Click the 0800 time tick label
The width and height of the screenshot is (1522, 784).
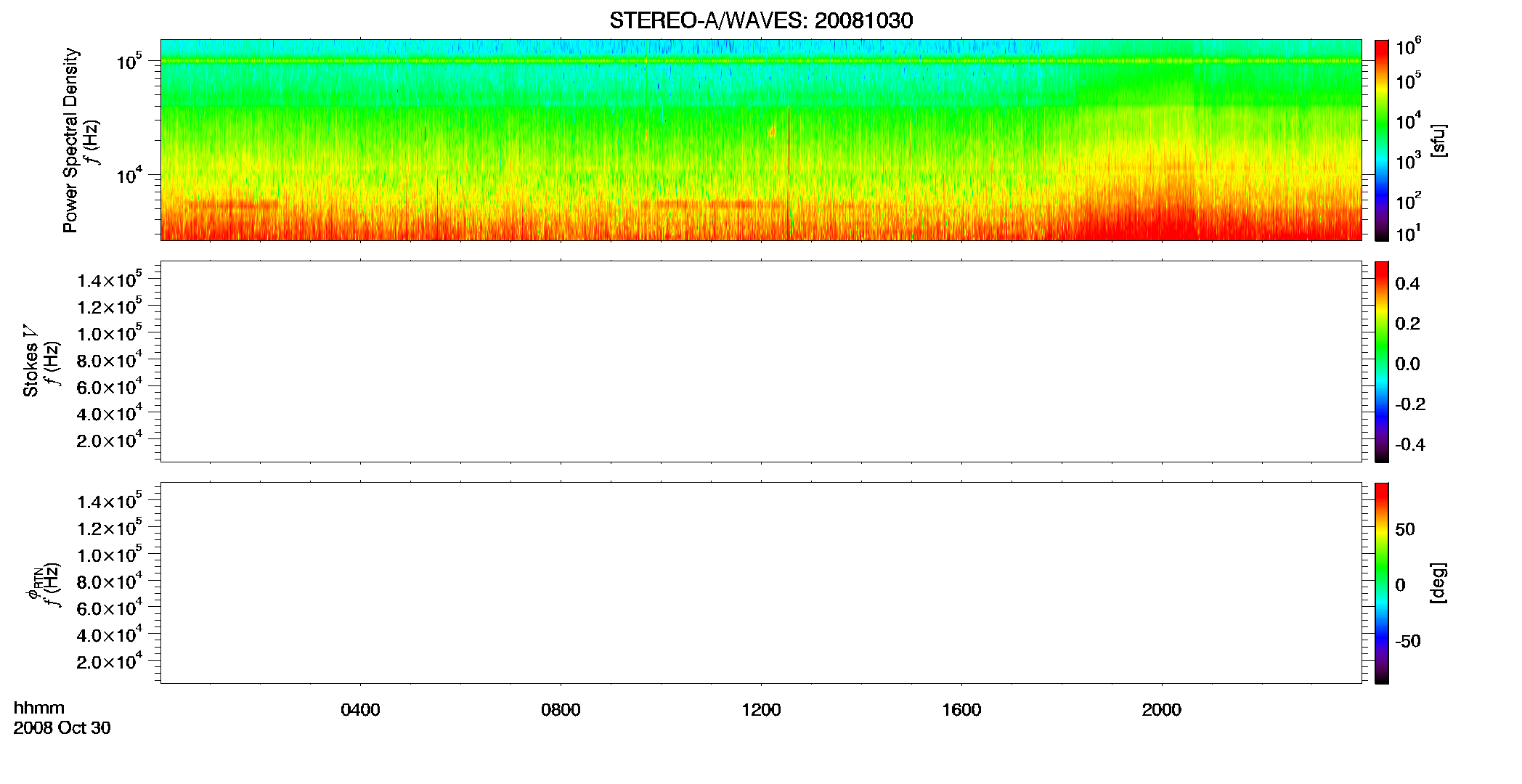tap(561, 710)
